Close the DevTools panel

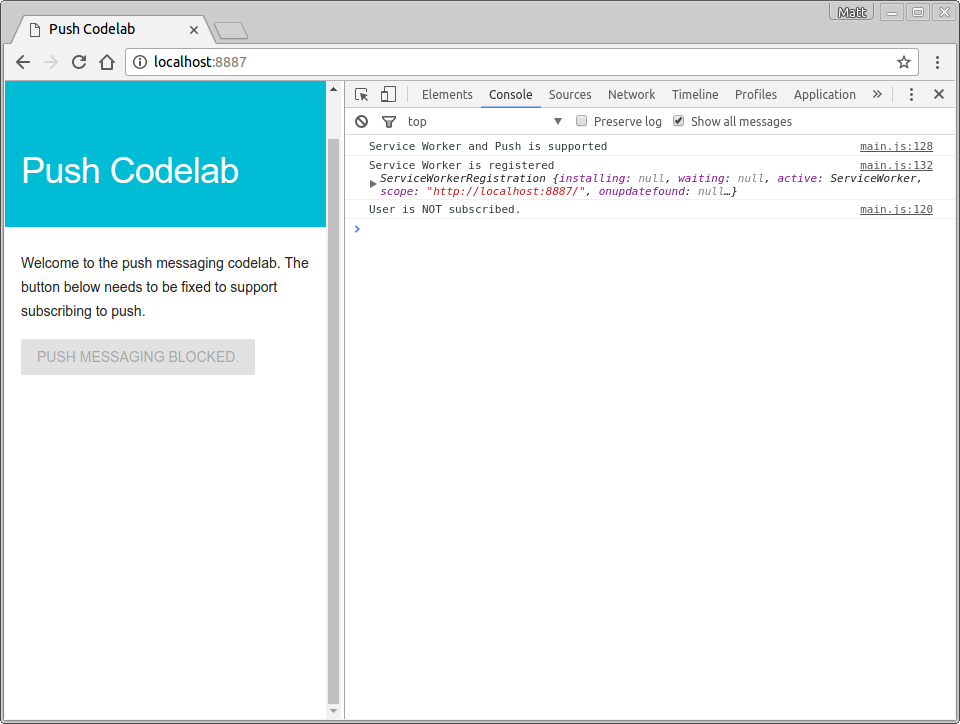pyautogui.click(x=939, y=94)
